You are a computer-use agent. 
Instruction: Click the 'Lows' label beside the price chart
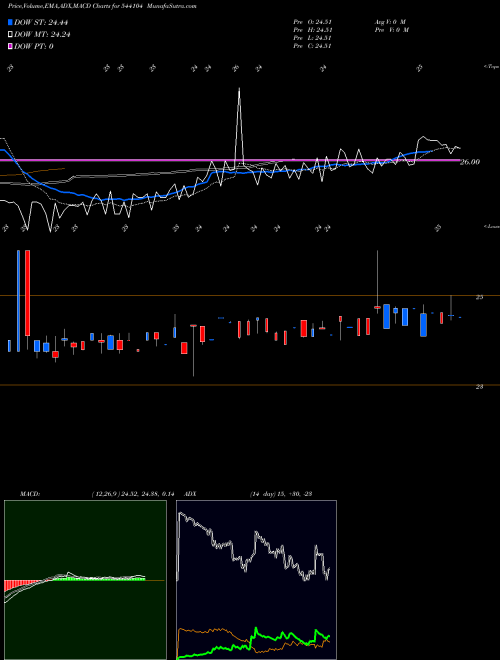click(491, 226)
